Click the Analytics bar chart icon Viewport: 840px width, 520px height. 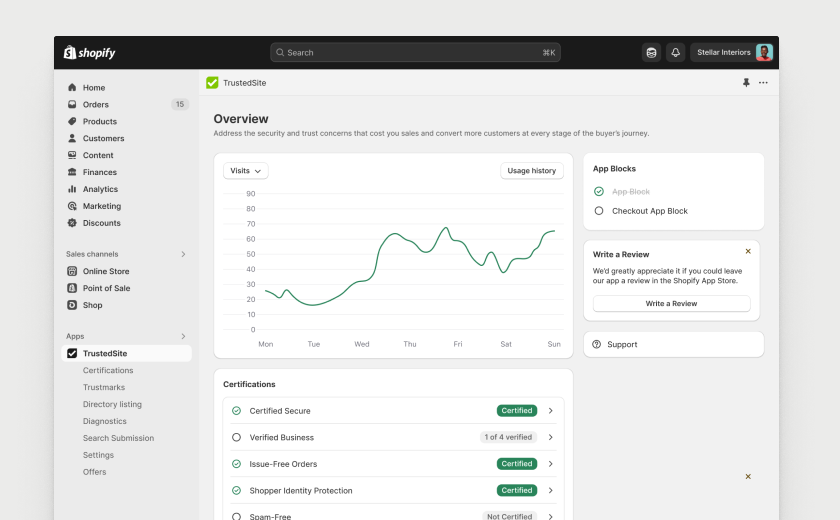click(x=72, y=189)
